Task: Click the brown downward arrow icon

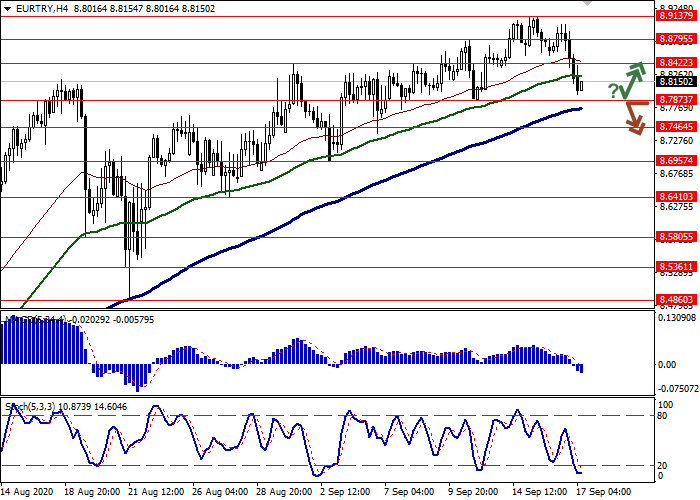Action: 633,116
